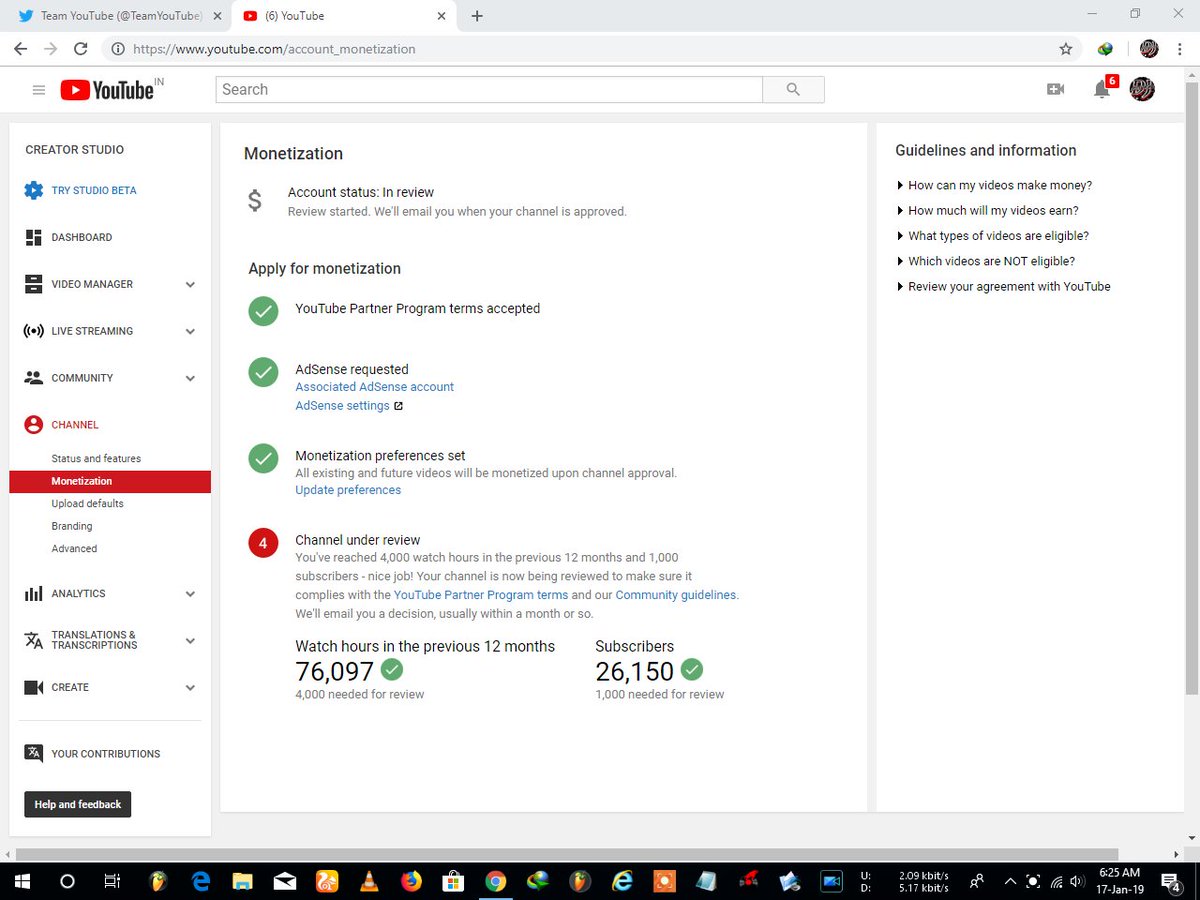Reload the page

tap(81, 48)
